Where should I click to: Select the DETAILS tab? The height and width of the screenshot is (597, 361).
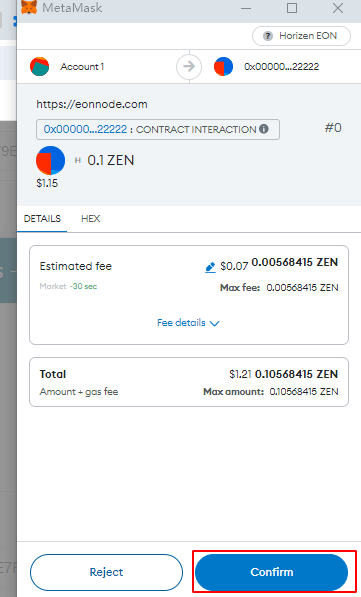point(42,219)
